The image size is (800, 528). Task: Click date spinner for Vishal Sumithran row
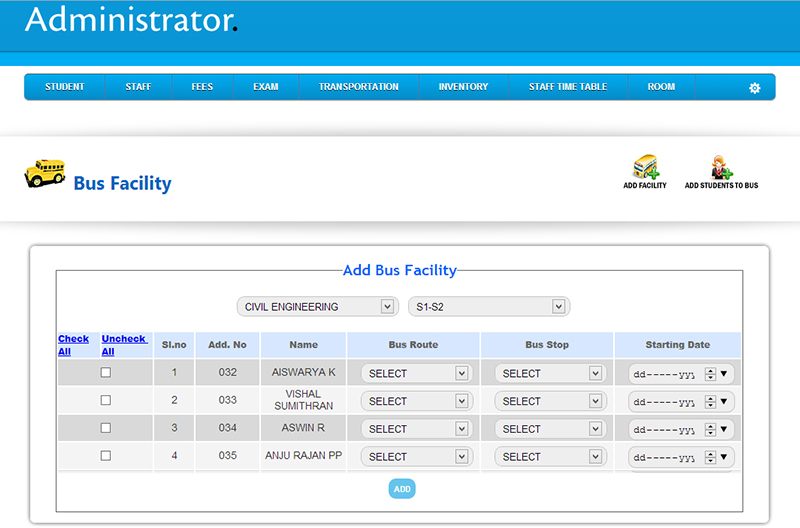(710, 401)
